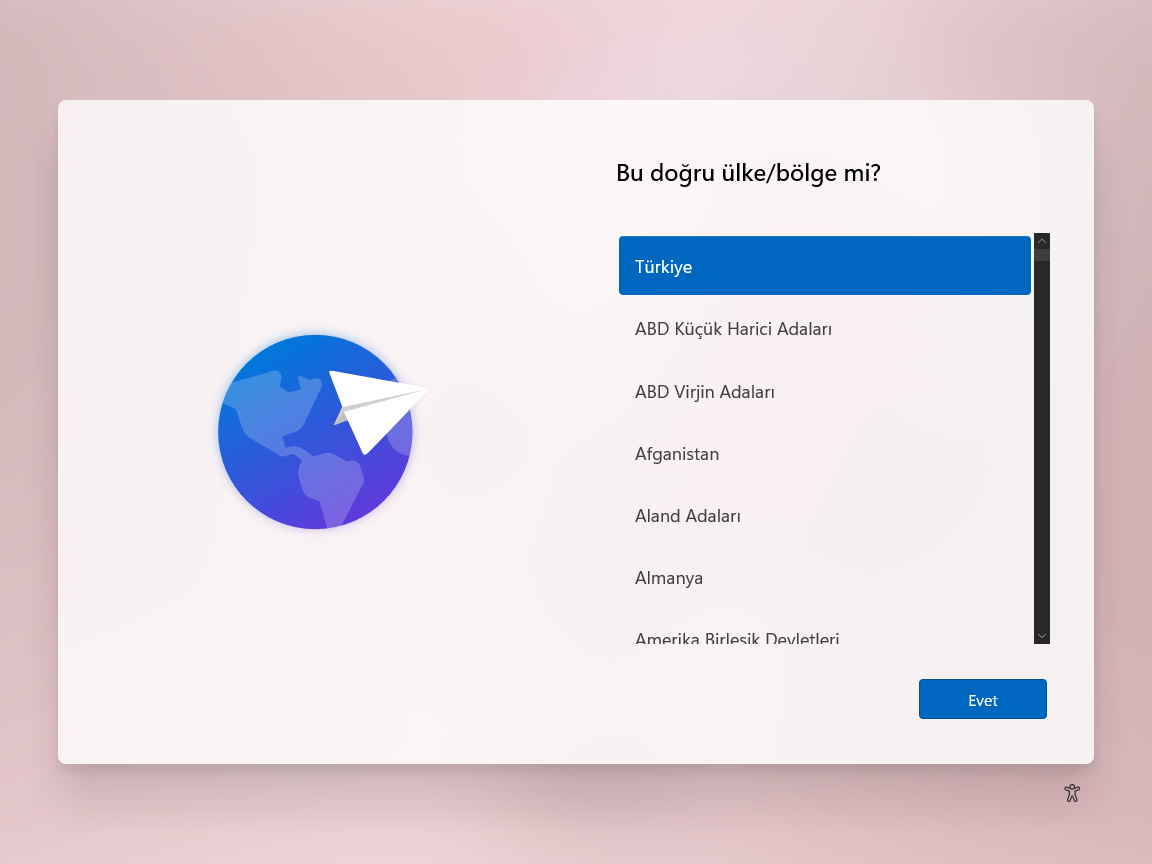Click the scrollbar down arrow
This screenshot has width=1152, height=864.
1042,636
